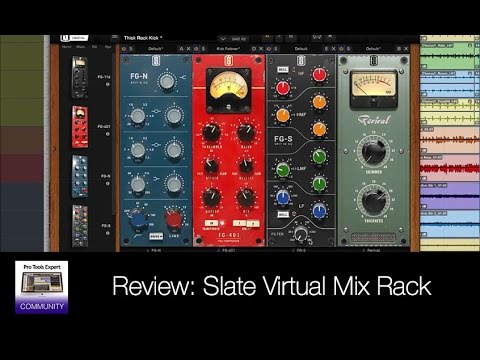Screen dimensions: 480x360
Task: Click the red audio clip in the Pro Tools window
Action: point(449,168)
